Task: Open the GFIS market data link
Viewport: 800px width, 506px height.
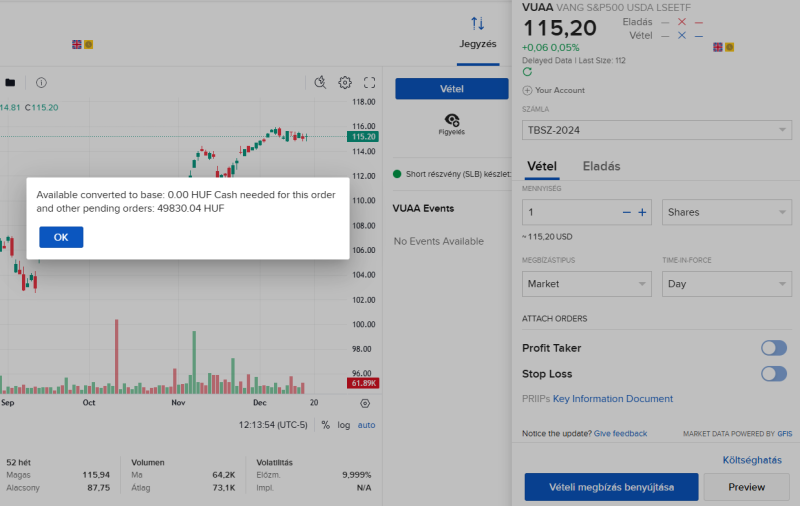Action: point(785,434)
